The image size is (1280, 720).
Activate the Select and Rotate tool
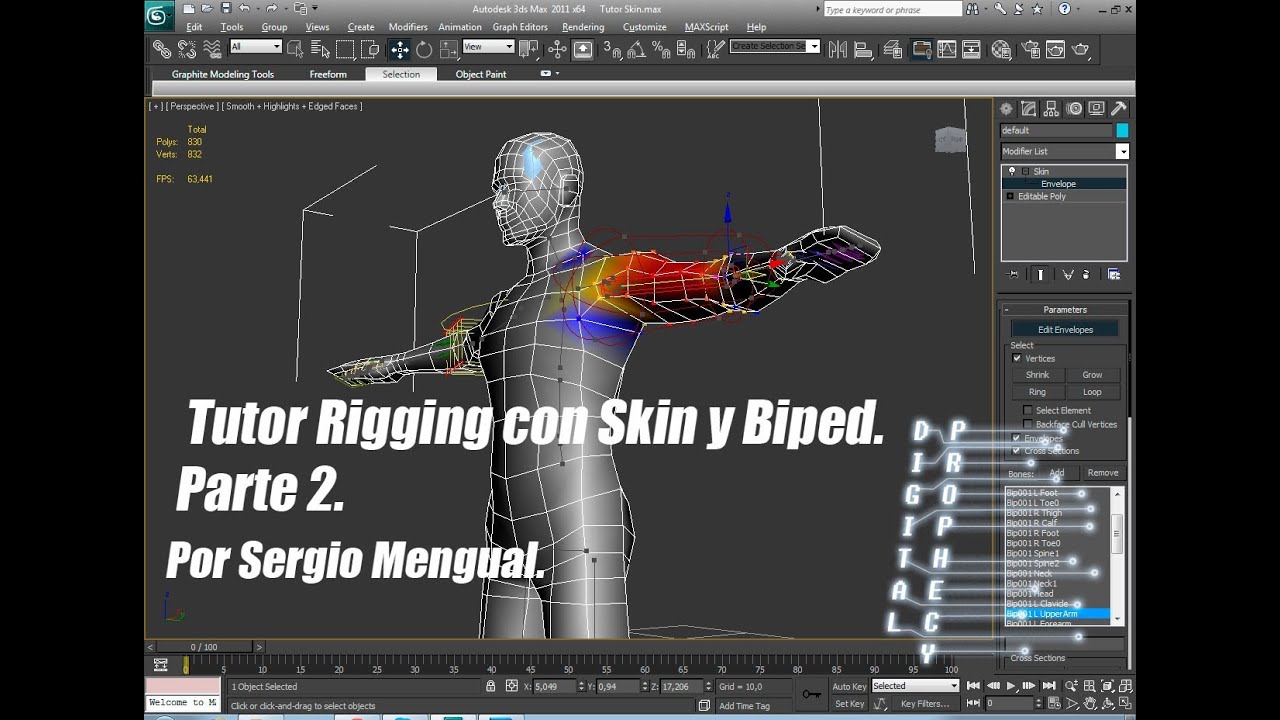[x=424, y=49]
